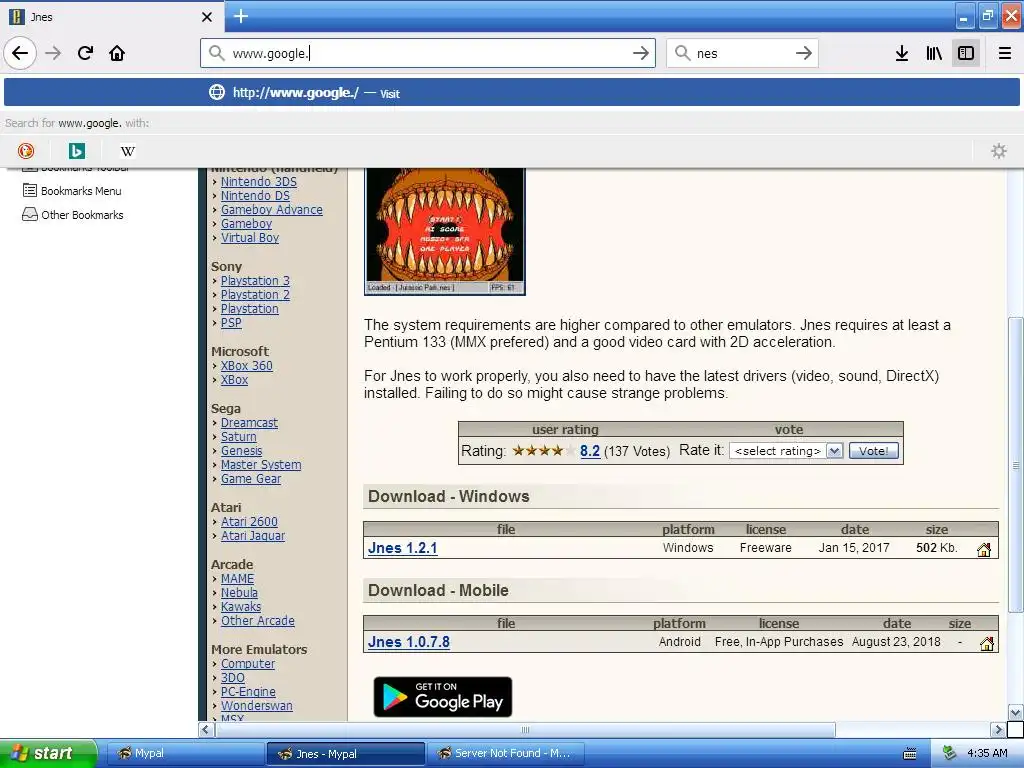Open the 8.2 rating link

[590, 451]
